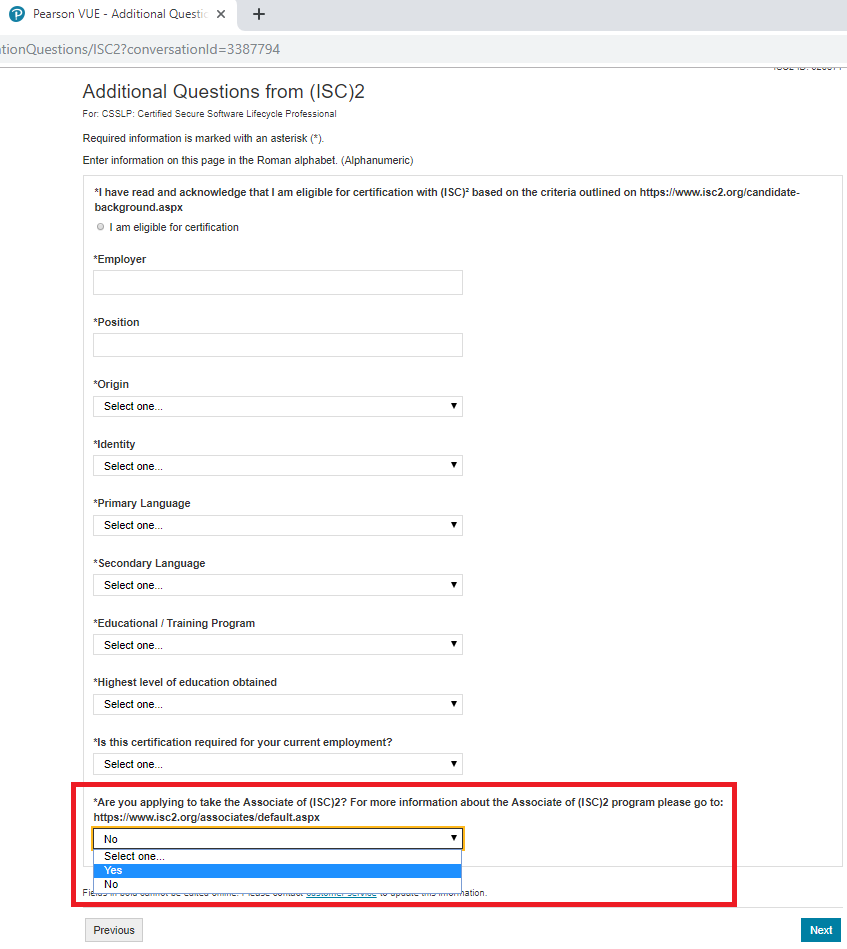Open the Educational / Training Program dropdown
This screenshot has width=847, height=949.
[x=277, y=644]
